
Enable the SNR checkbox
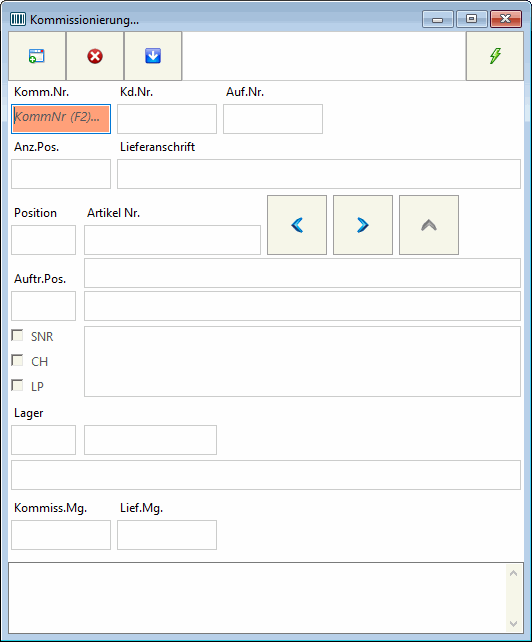click(x=17, y=336)
